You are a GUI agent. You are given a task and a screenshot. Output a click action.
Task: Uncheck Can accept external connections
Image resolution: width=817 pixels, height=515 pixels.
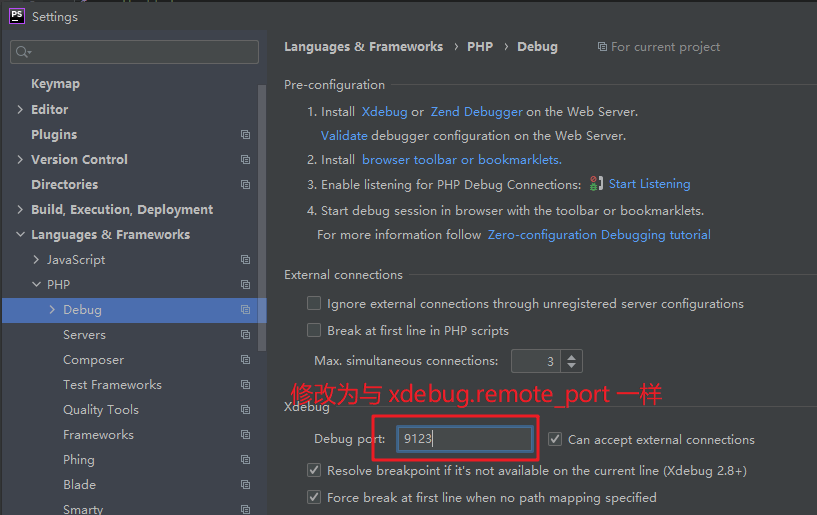tap(556, 439)
